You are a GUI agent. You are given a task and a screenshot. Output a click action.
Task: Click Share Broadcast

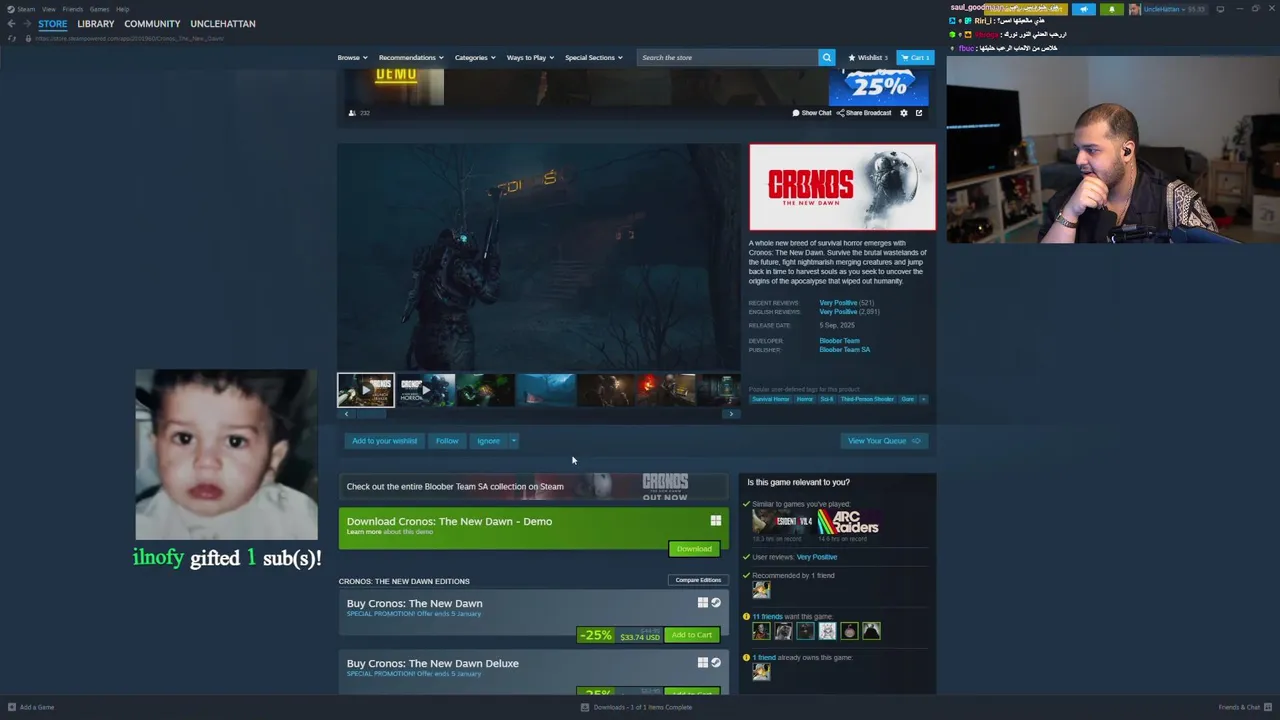coord(864,113)
